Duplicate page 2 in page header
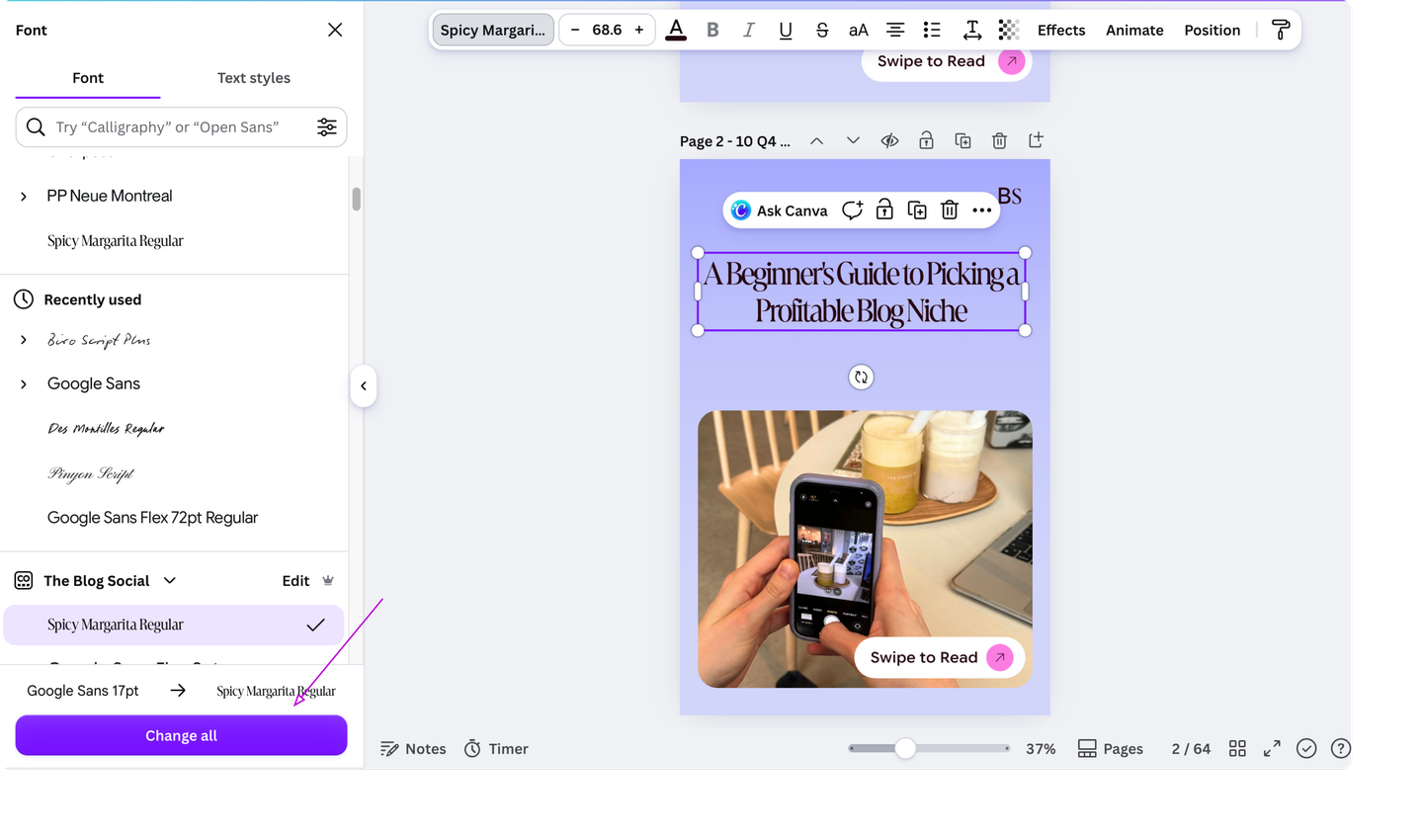 click(963, 140)
